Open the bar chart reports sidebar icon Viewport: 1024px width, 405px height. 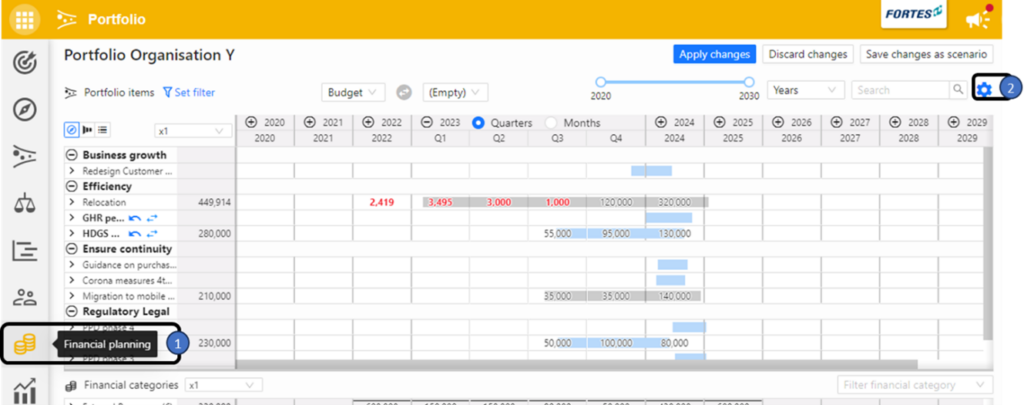click(x=25, y=391)
